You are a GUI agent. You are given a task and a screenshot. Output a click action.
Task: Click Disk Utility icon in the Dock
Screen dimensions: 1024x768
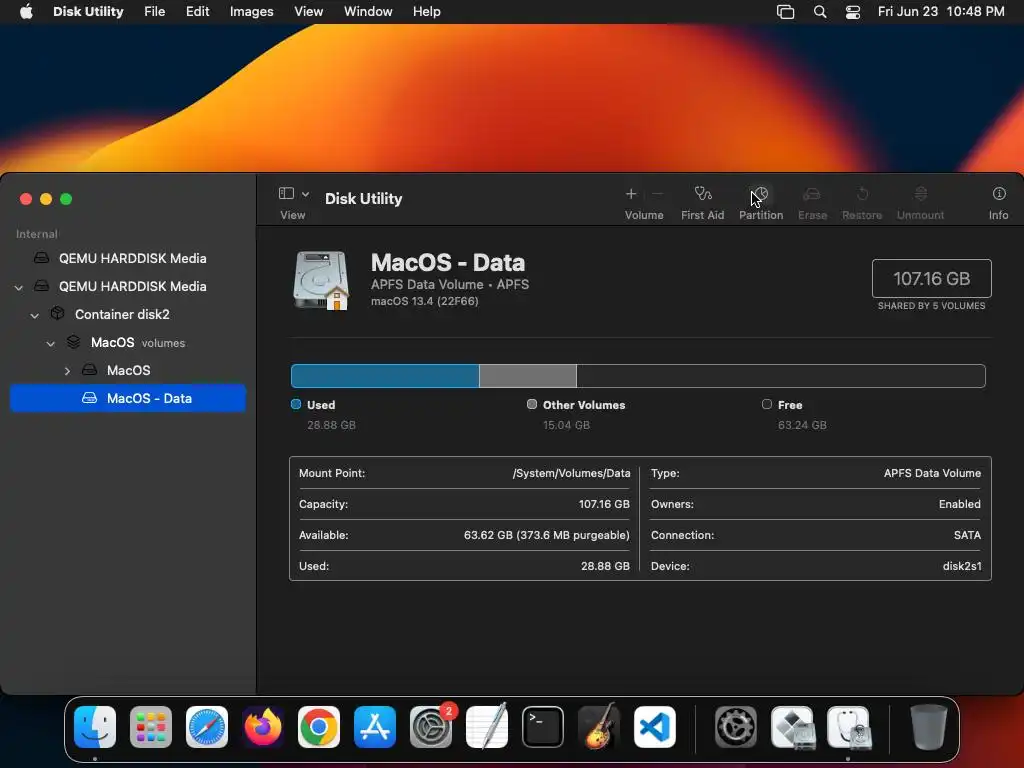[x=848, y=727]
